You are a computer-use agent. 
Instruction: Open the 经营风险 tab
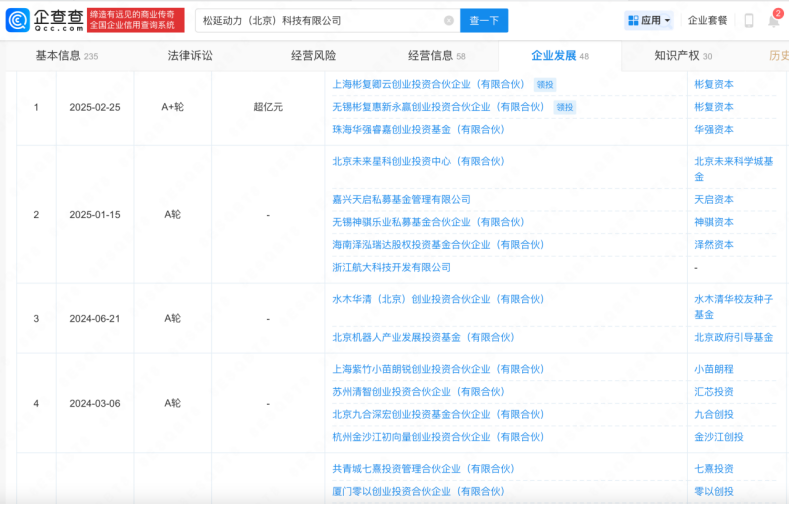[x=313, y=56]
